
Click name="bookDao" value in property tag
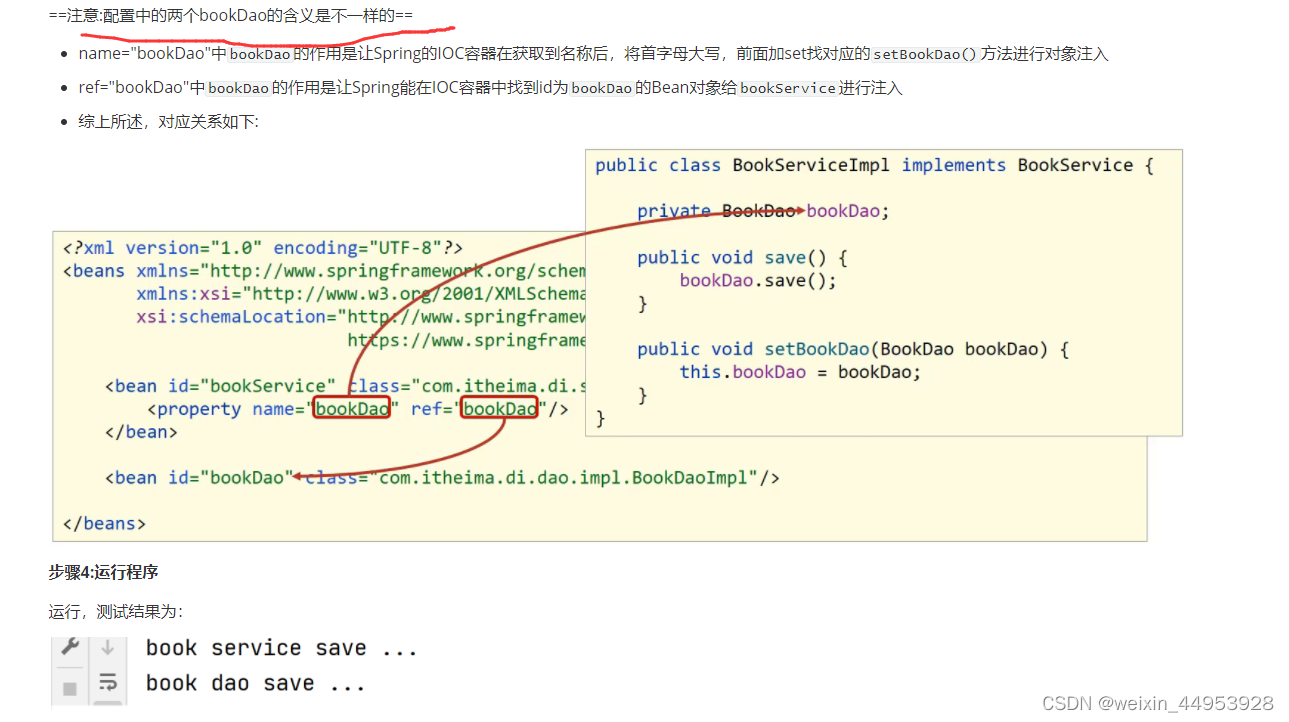click(x=351, y=408)
